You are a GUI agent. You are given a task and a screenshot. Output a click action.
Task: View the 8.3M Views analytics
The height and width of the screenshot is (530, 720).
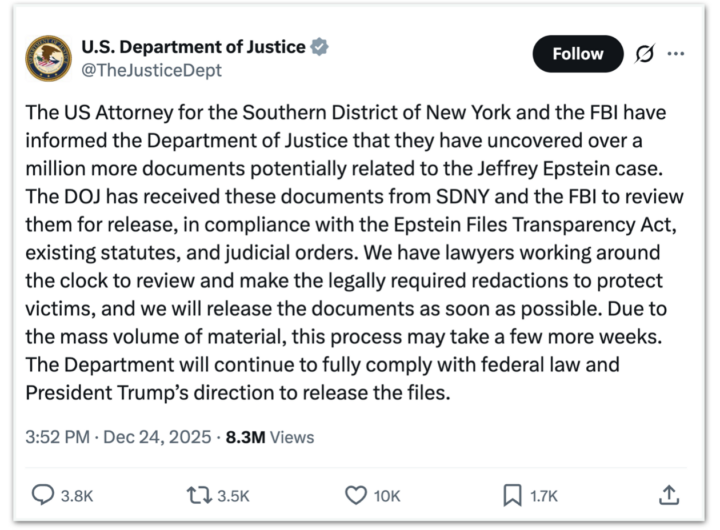[270, 437]
